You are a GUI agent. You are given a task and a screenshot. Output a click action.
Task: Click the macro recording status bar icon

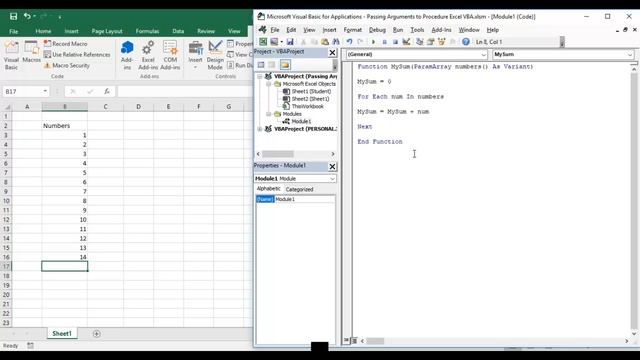[31, 346]
